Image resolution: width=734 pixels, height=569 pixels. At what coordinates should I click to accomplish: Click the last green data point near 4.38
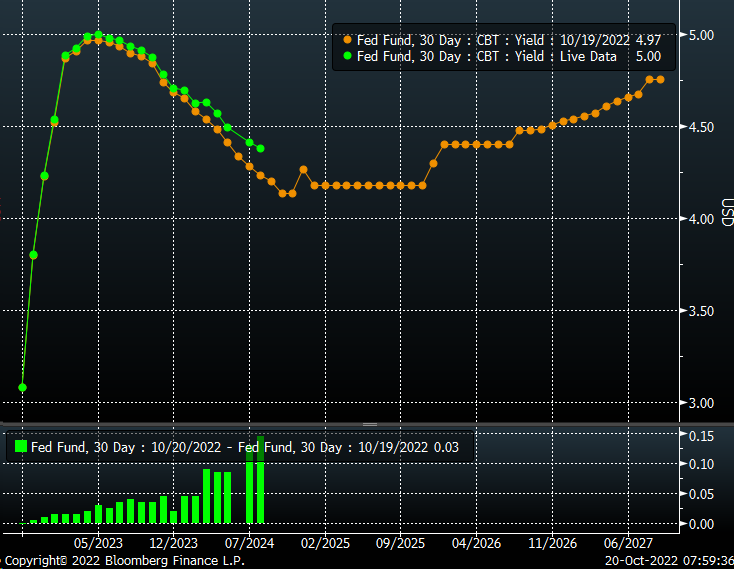pyautogui.click(x=261, y=148)
